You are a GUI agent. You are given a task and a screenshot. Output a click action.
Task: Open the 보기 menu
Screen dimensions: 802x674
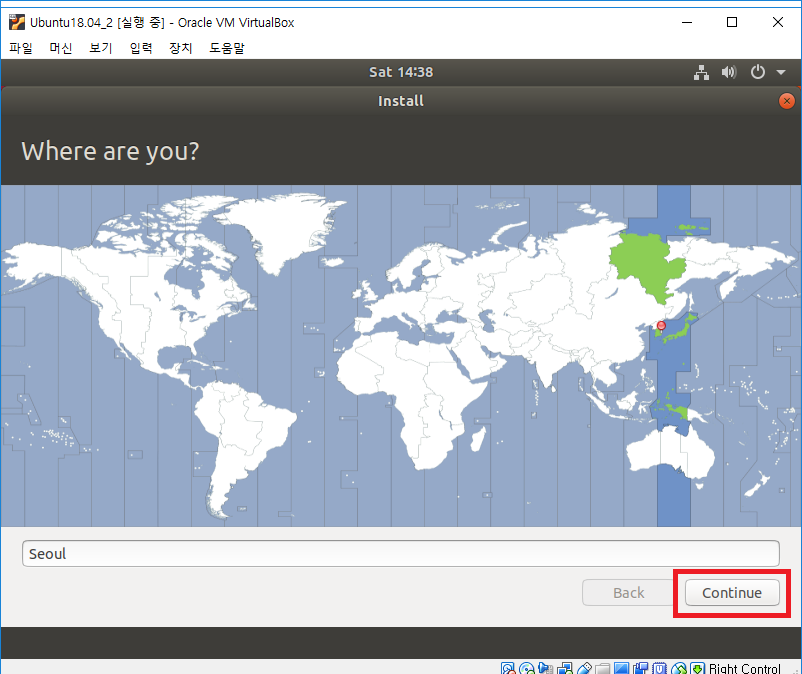click(101, 48)
